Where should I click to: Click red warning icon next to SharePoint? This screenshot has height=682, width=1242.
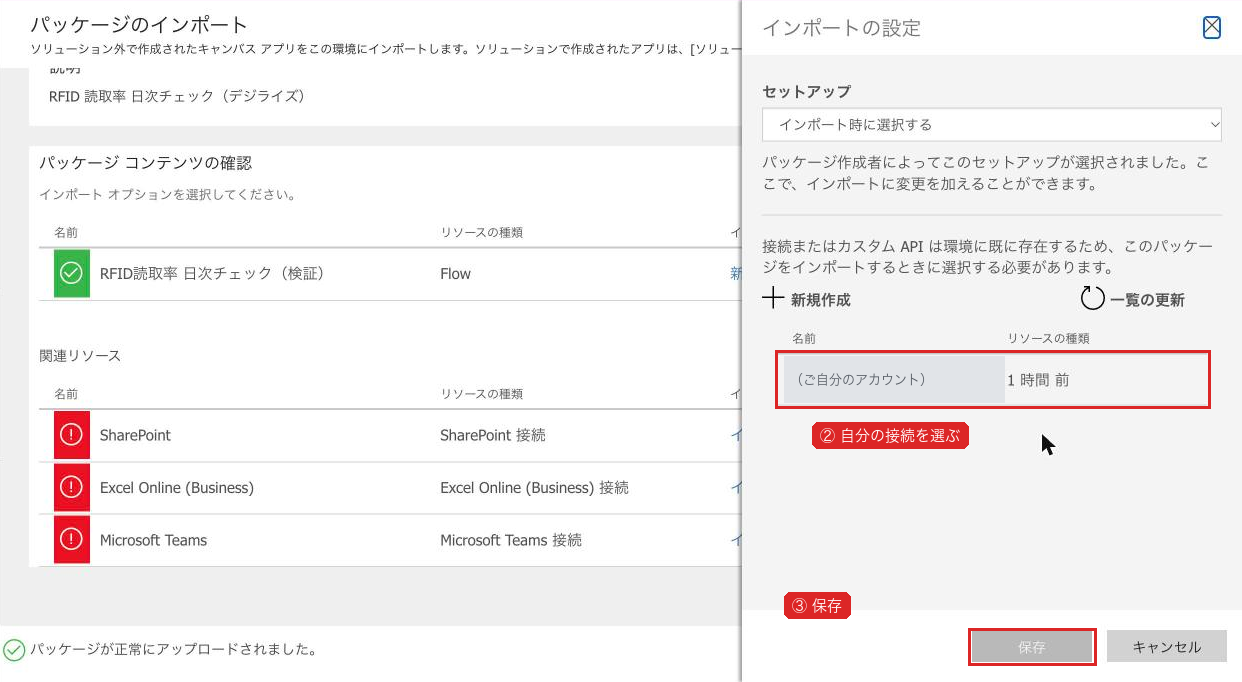tap(71, 435)
